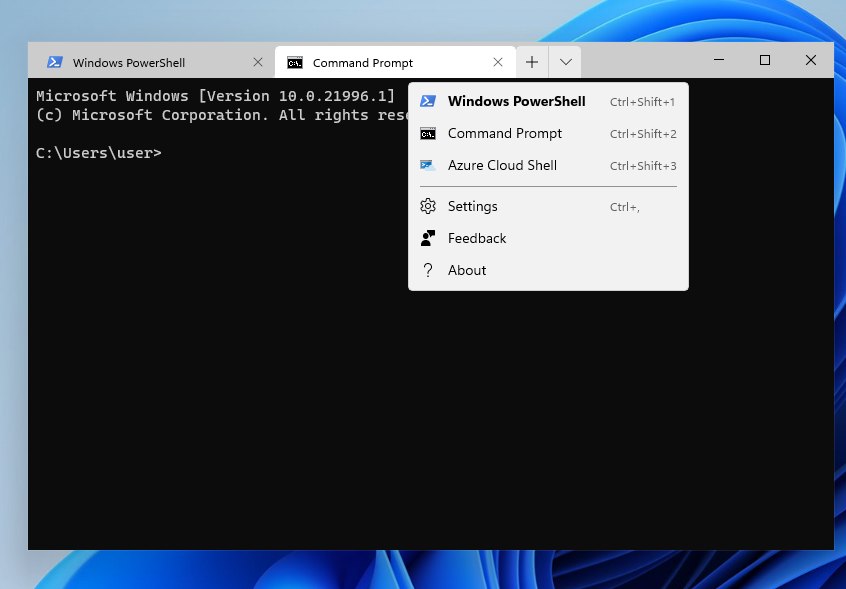
Task: Click the Ctrl+Shift+2 shortcut label
Action: (643, 134)
